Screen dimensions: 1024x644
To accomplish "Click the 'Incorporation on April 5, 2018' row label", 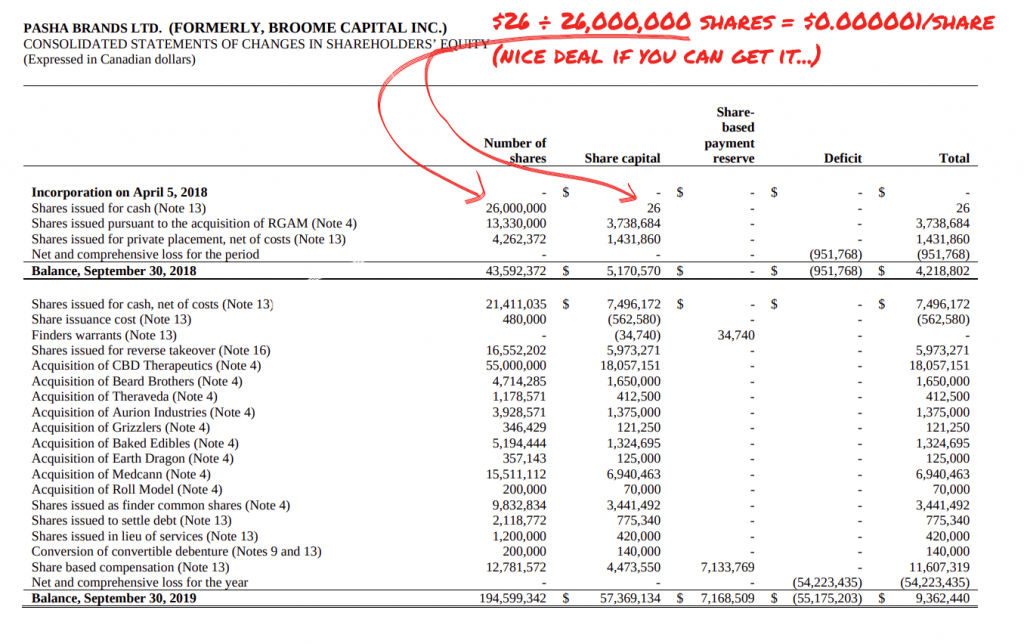I will 120,192.
